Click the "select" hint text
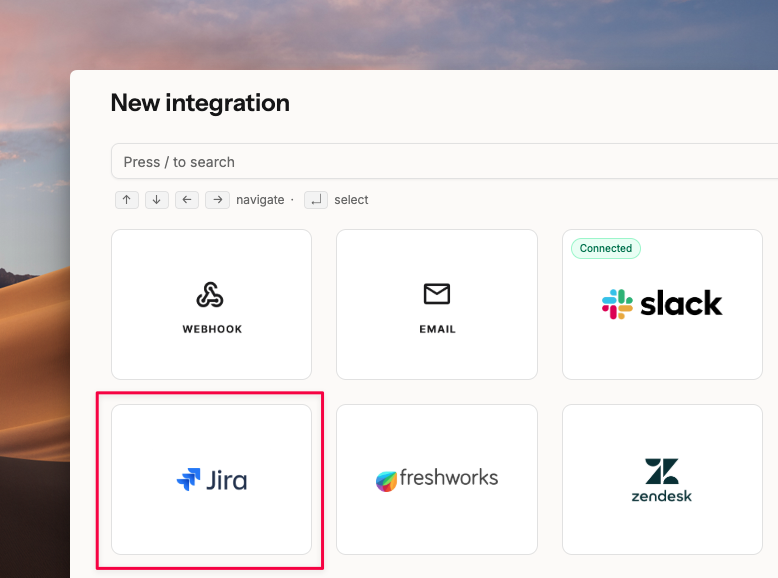Image resolution: width=778 pixels, height=578 pixels. [x=351, y=200]
